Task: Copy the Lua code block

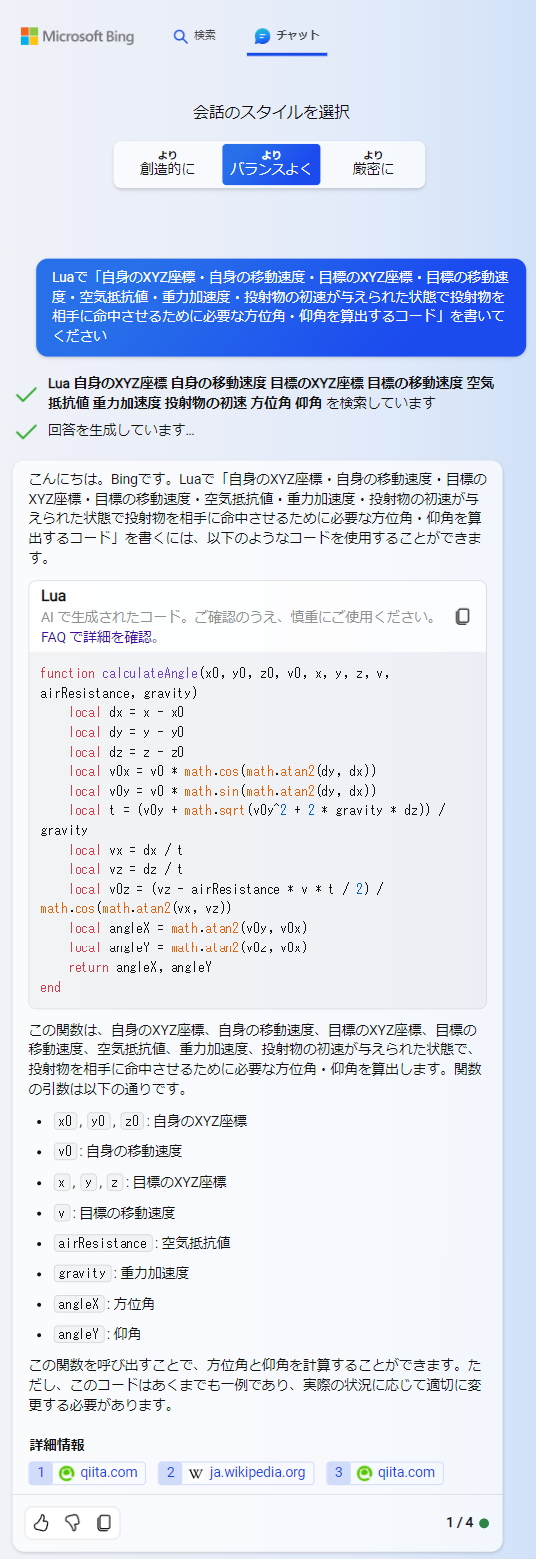Action: point(462,617)
